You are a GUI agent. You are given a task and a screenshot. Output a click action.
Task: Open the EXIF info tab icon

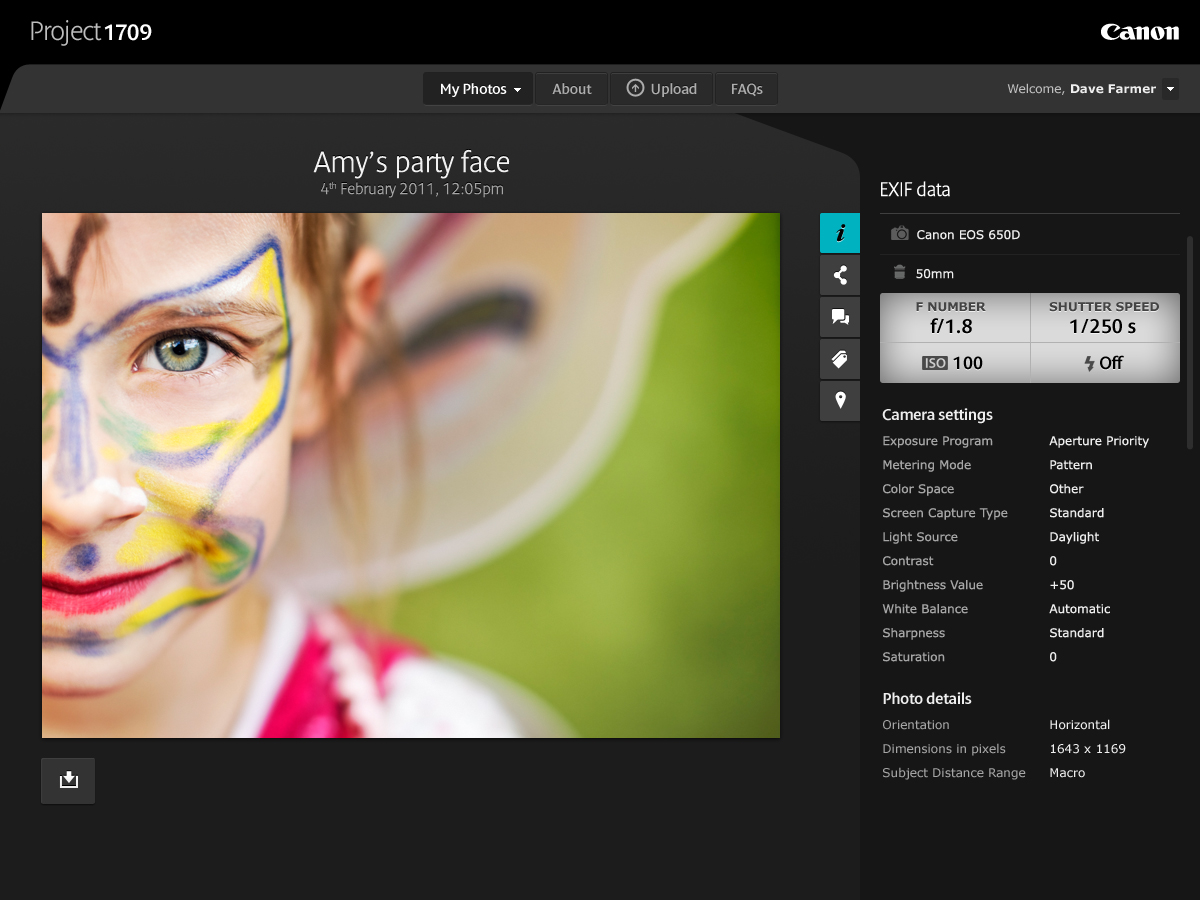[840, 233]
